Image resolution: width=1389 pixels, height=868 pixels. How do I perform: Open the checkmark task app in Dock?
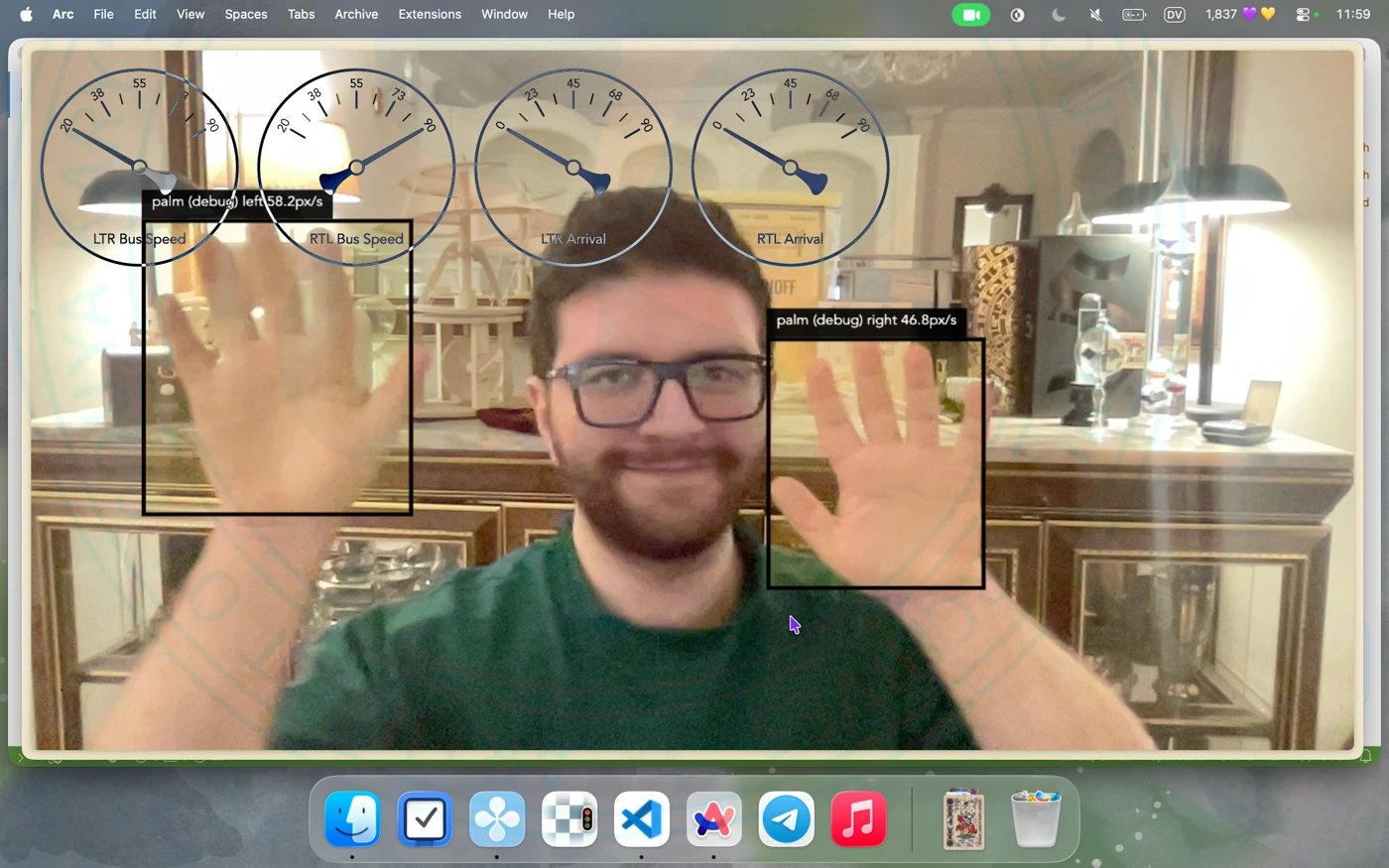(x=425, y=819)
